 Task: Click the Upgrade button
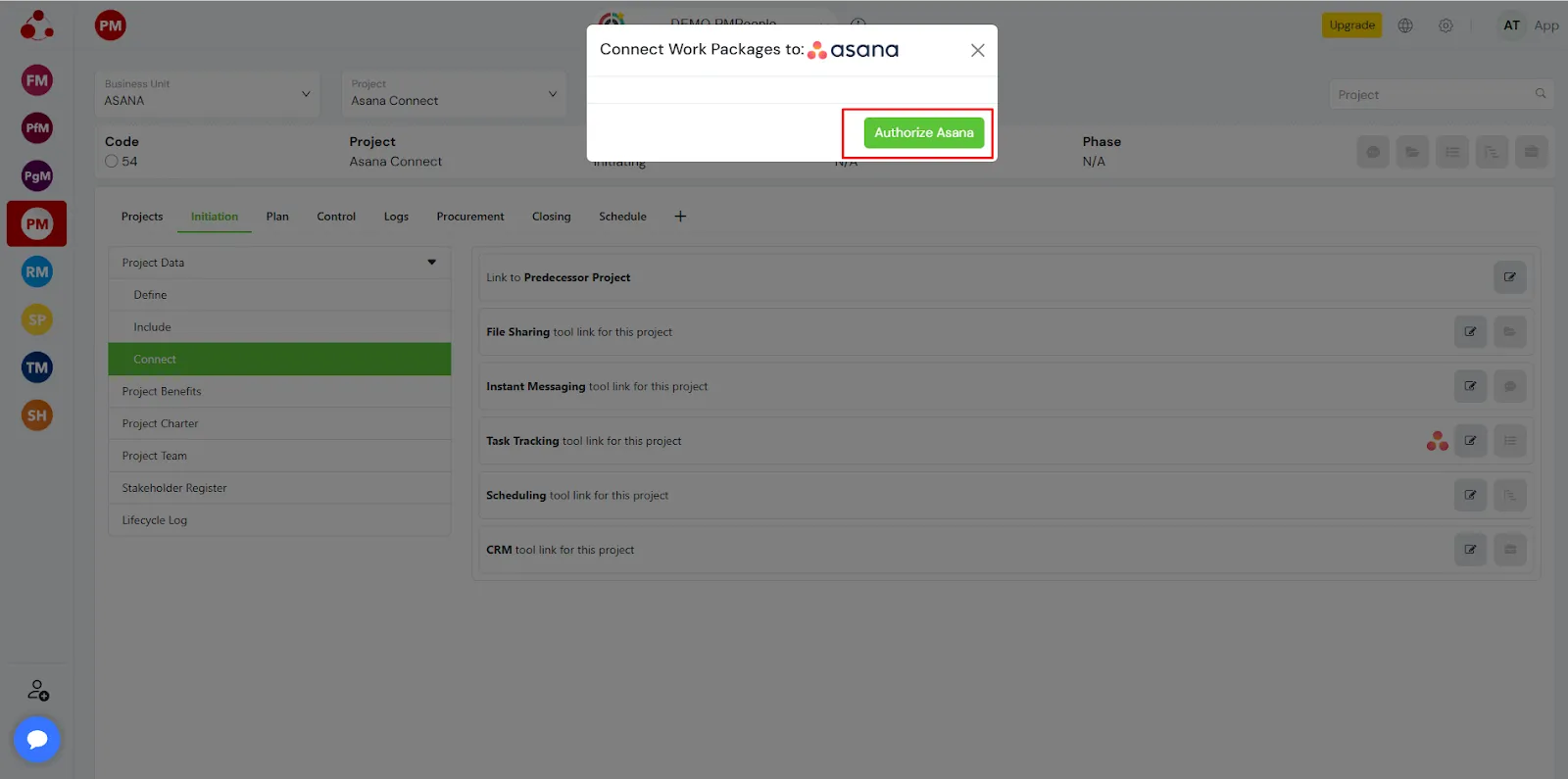tap(1351, 25)
